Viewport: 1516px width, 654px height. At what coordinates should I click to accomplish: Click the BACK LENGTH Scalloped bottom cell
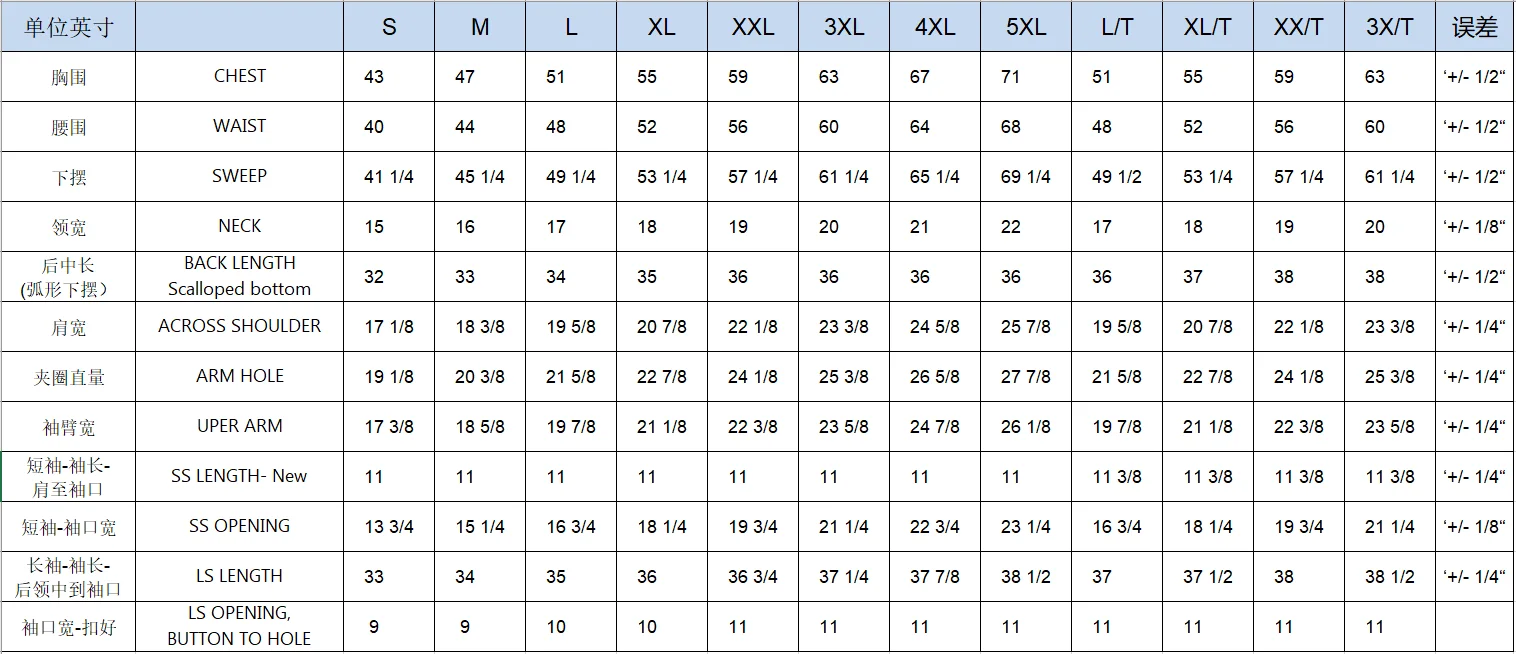pyautogui.click(x=240, y=276)
